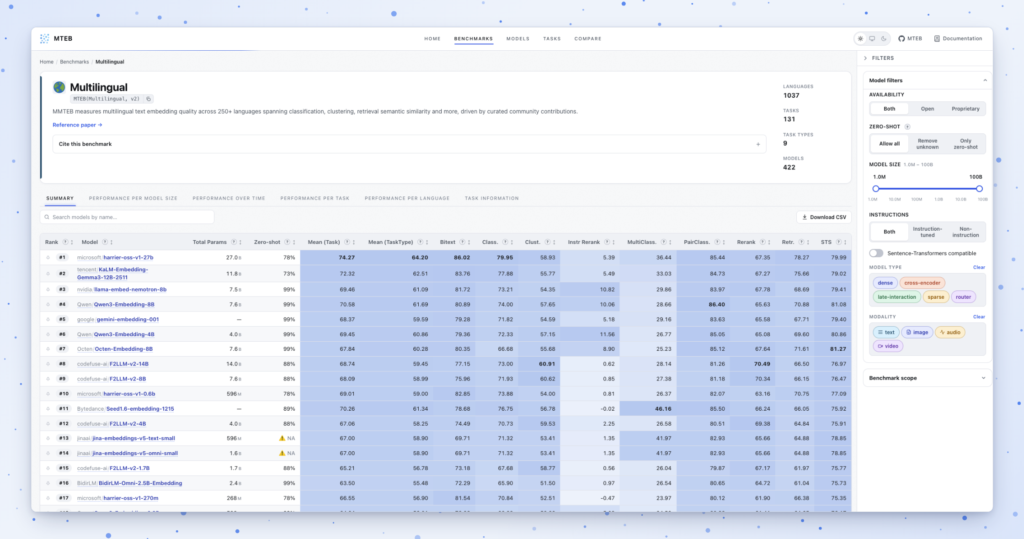1024x539 pixels.
Task: Copy the MTEB(Multilingual, v2) benchmark name
Action: pos(149,99)
